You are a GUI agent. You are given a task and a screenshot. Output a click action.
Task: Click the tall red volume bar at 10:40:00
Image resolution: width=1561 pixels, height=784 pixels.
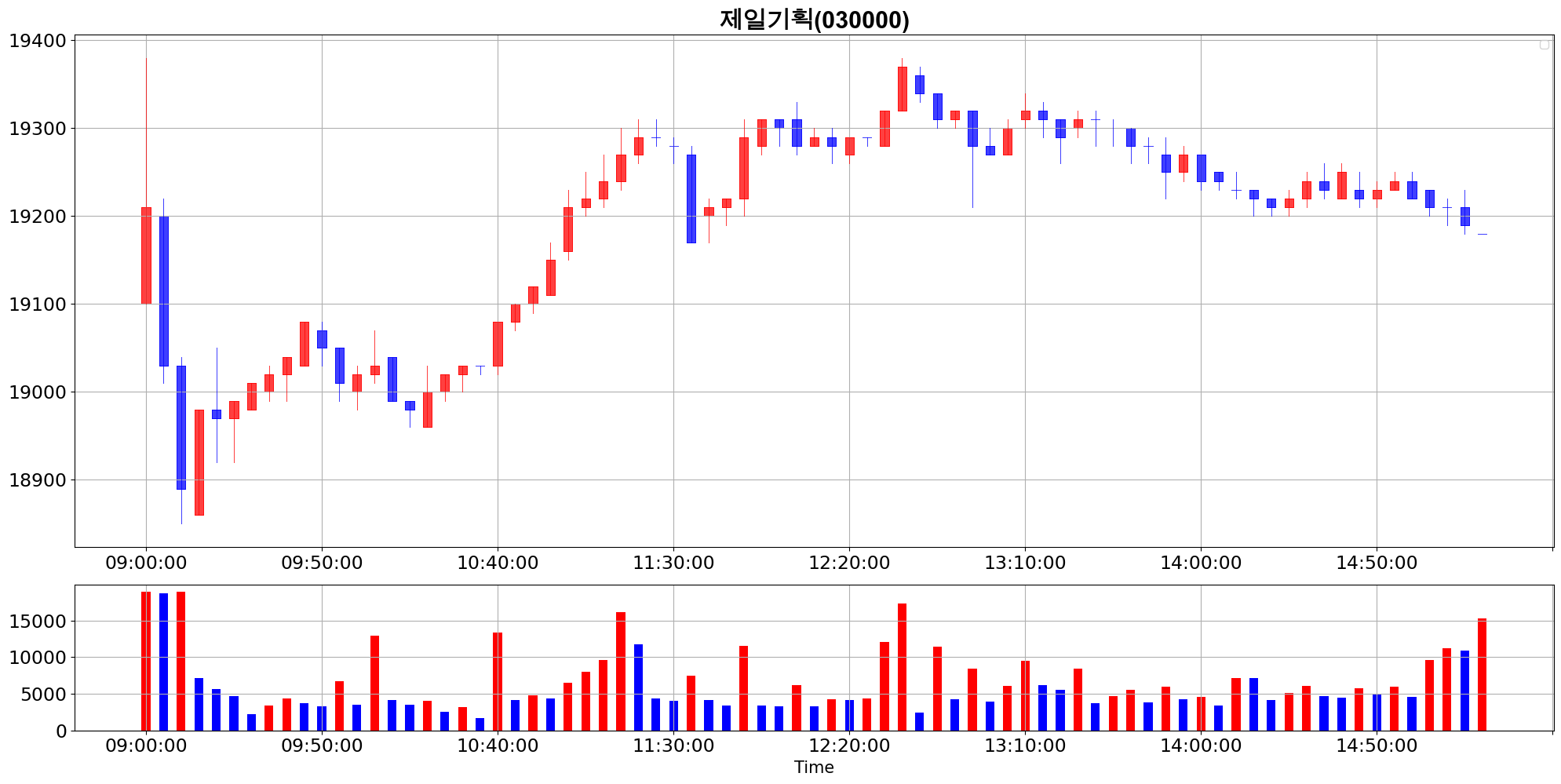point(498,681)
